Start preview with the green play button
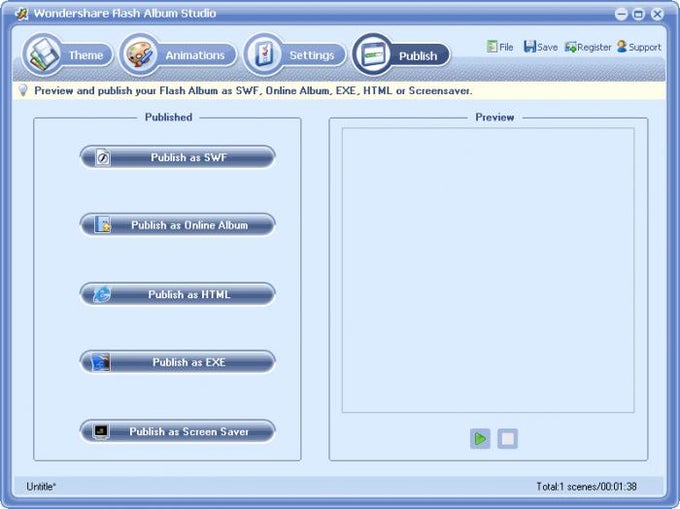680x509 pixels. coord(480,439)
